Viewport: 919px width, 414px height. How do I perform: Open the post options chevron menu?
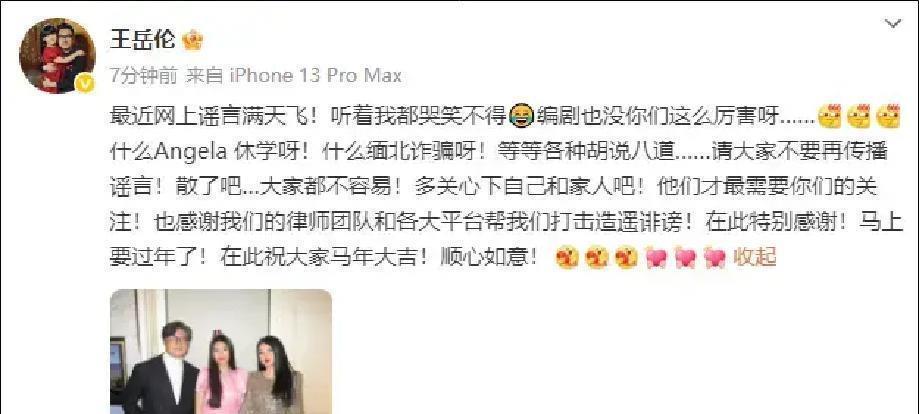(x=893, y=24)
